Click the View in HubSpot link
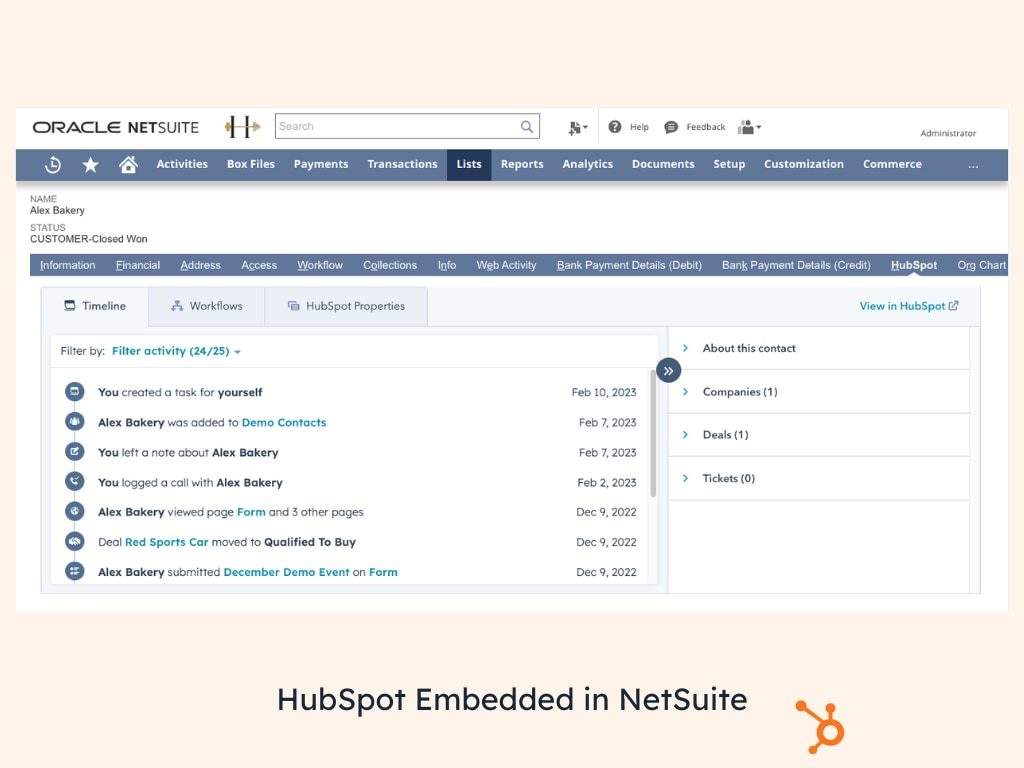 908,306
